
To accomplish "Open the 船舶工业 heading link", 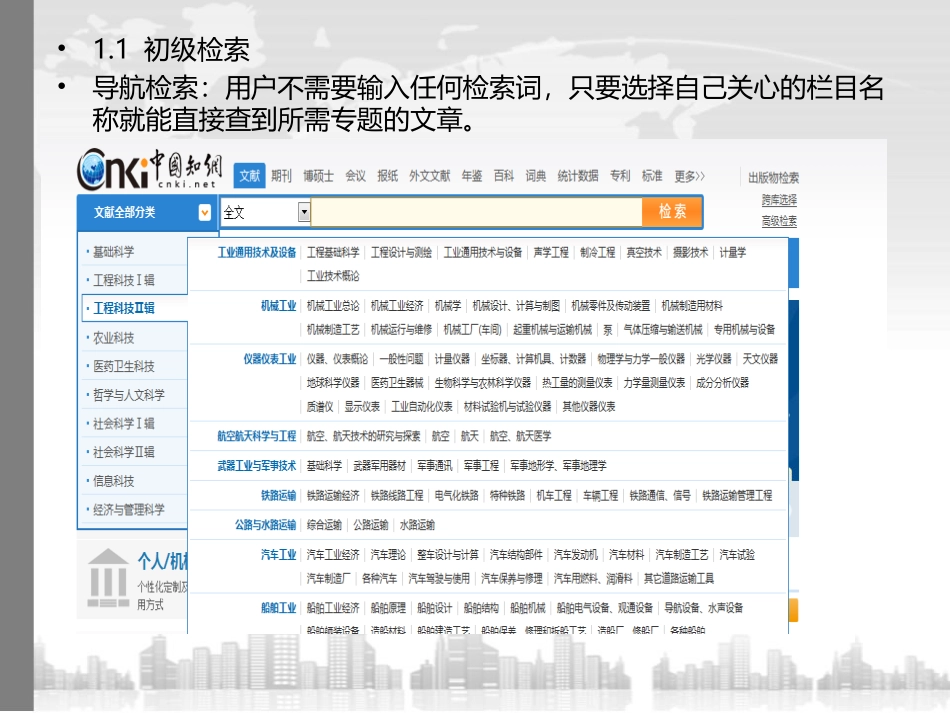I will (279, 608).
